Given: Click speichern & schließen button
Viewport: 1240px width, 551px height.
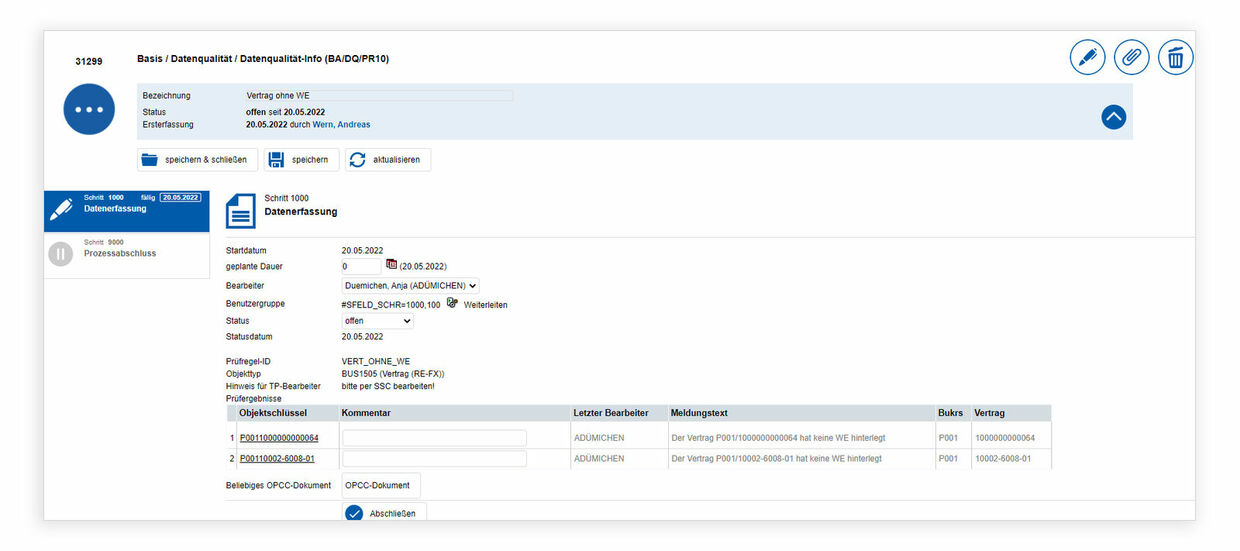Looking at the screenshot, I should [197, 160].
